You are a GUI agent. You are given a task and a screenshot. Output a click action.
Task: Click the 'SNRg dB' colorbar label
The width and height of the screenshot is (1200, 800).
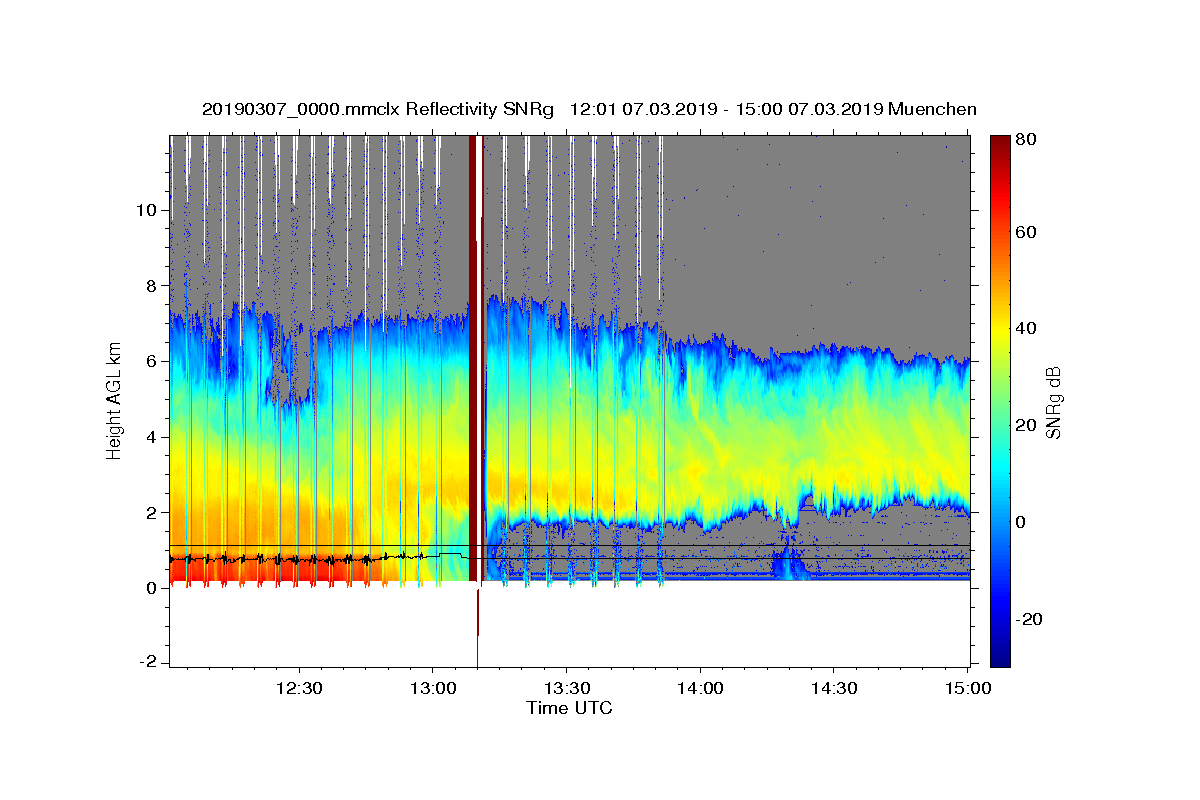(1053, 404)
